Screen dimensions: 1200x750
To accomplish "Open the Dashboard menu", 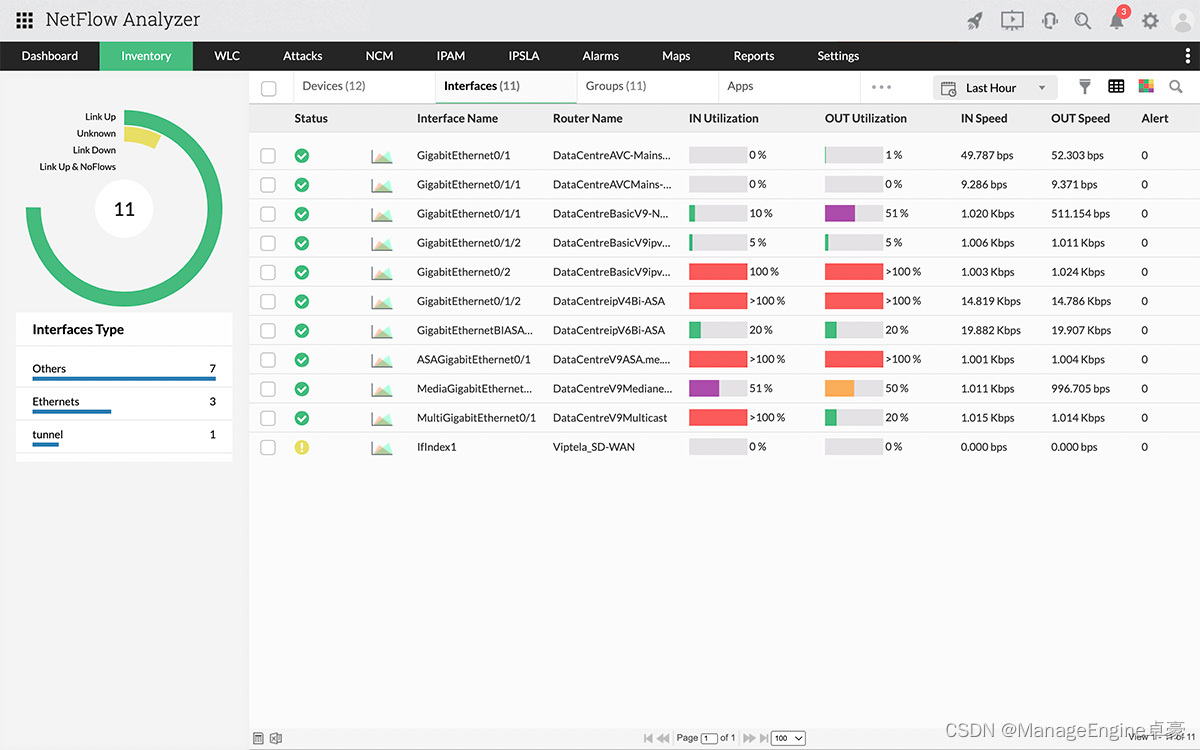I will click(50, 56).
